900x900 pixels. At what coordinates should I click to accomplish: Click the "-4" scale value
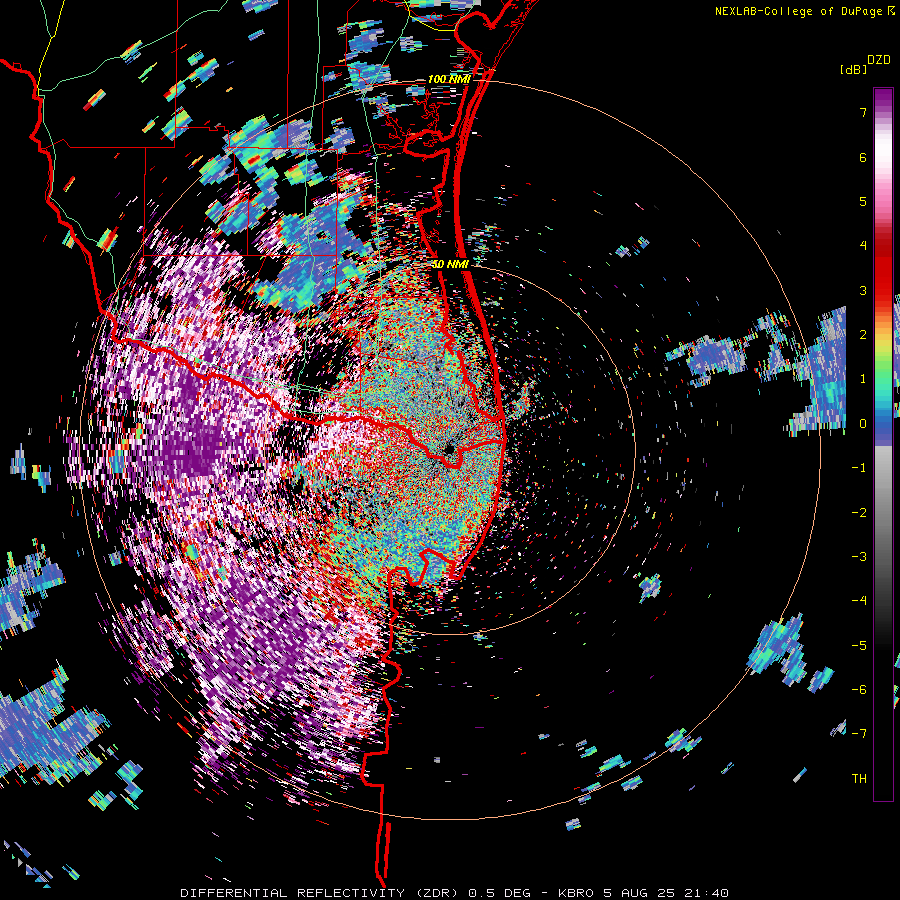[859, 601]
